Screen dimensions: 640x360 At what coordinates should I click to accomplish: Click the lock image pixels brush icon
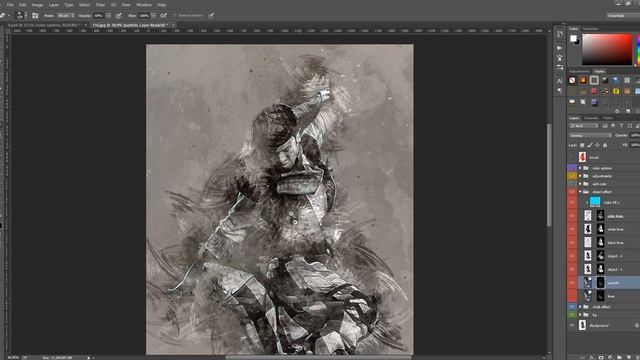click(590, 145)
